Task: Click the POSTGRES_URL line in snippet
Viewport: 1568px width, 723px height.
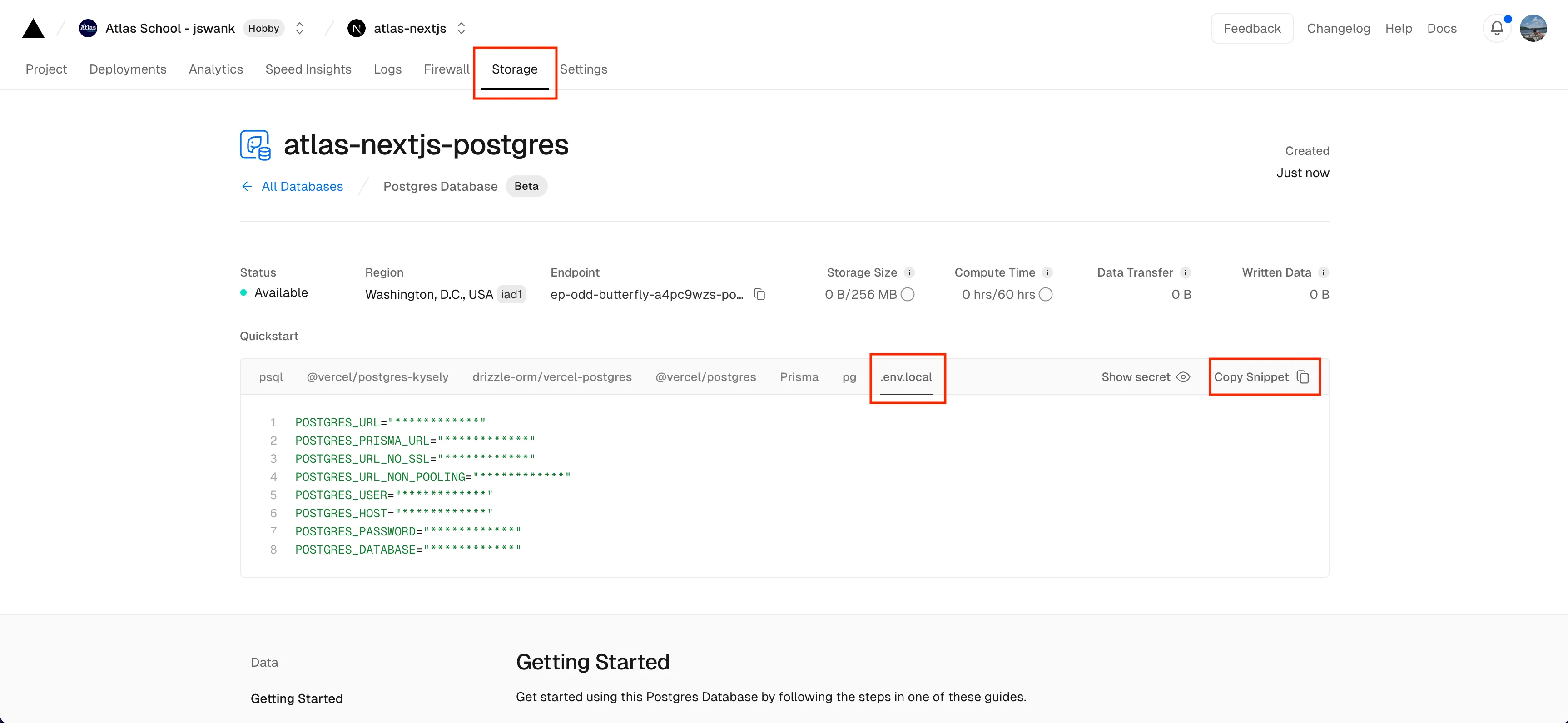Action: (390, 422)
